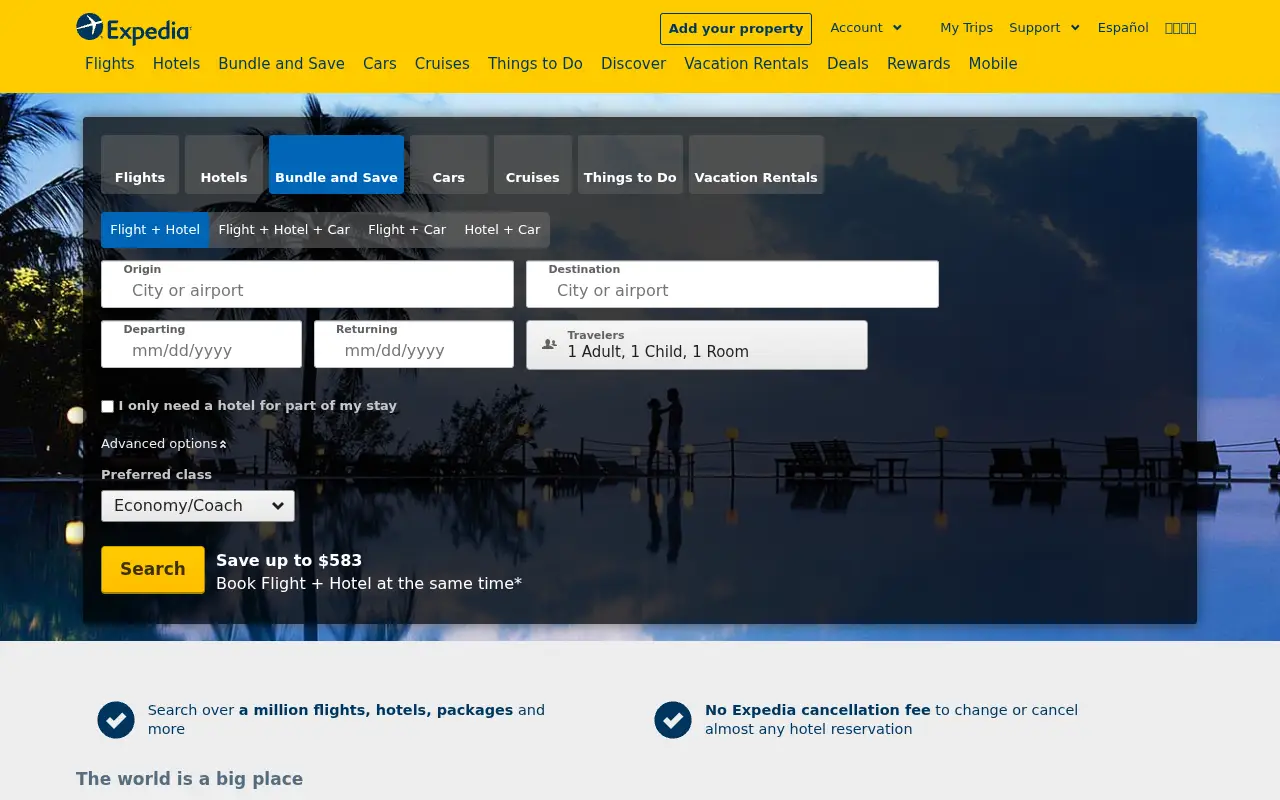This screenshot has height=800, width=1280.
Task: Select the Cruises search tab
Action: (x=533, y=165)
